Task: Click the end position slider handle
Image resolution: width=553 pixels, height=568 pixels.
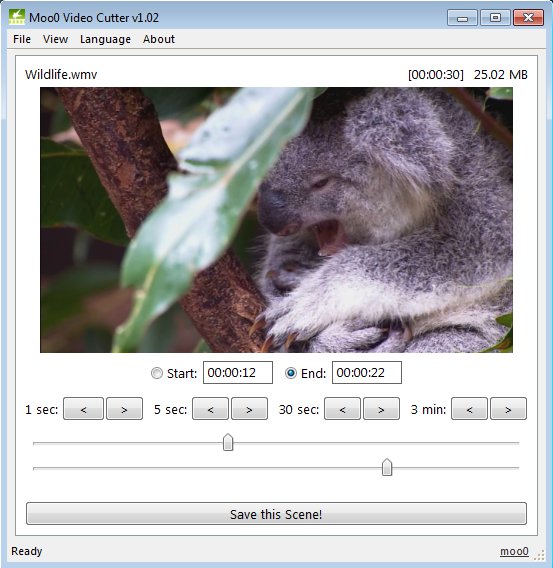Action: pos(387,467)
